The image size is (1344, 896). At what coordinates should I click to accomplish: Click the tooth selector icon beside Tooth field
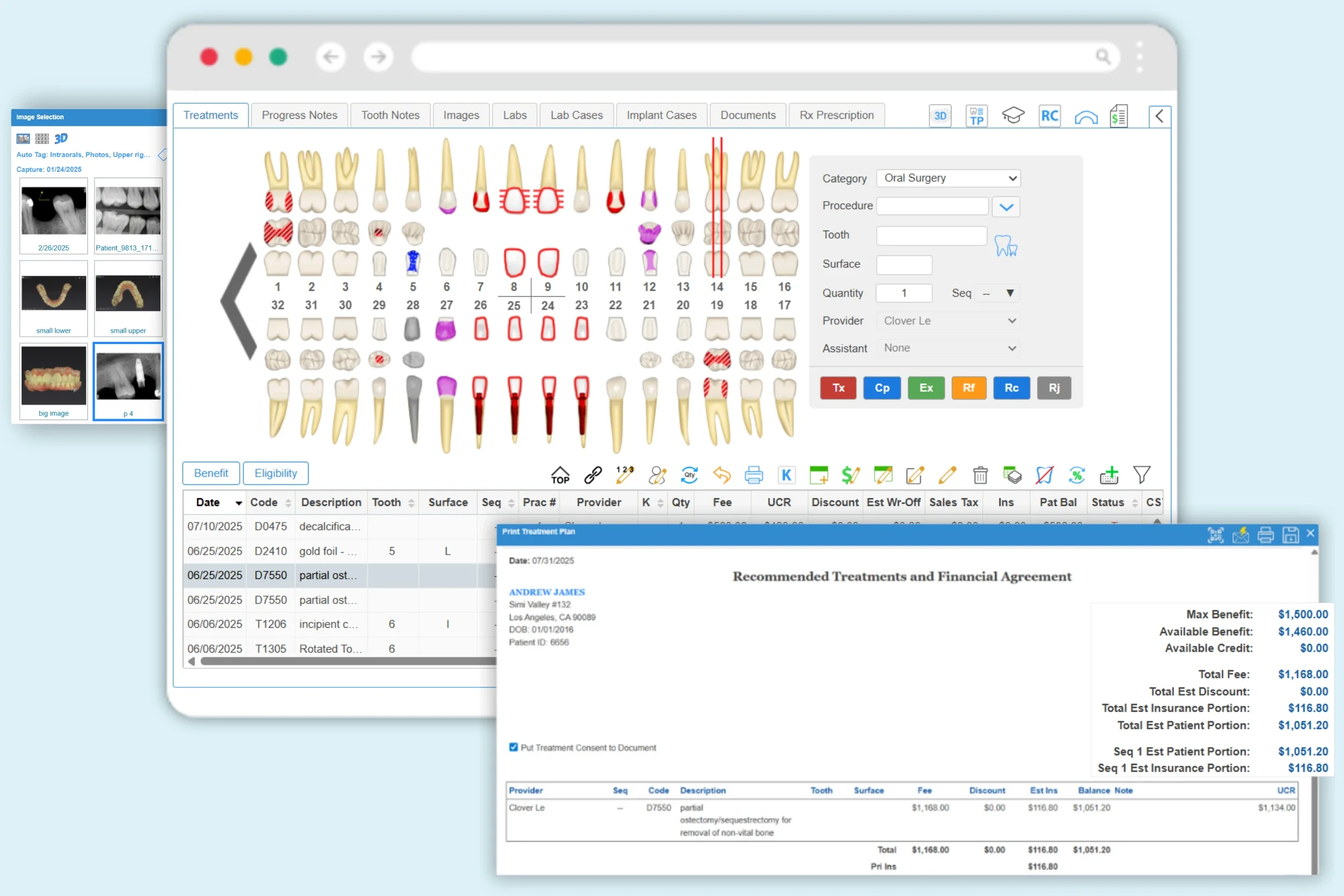(1005, 246)
